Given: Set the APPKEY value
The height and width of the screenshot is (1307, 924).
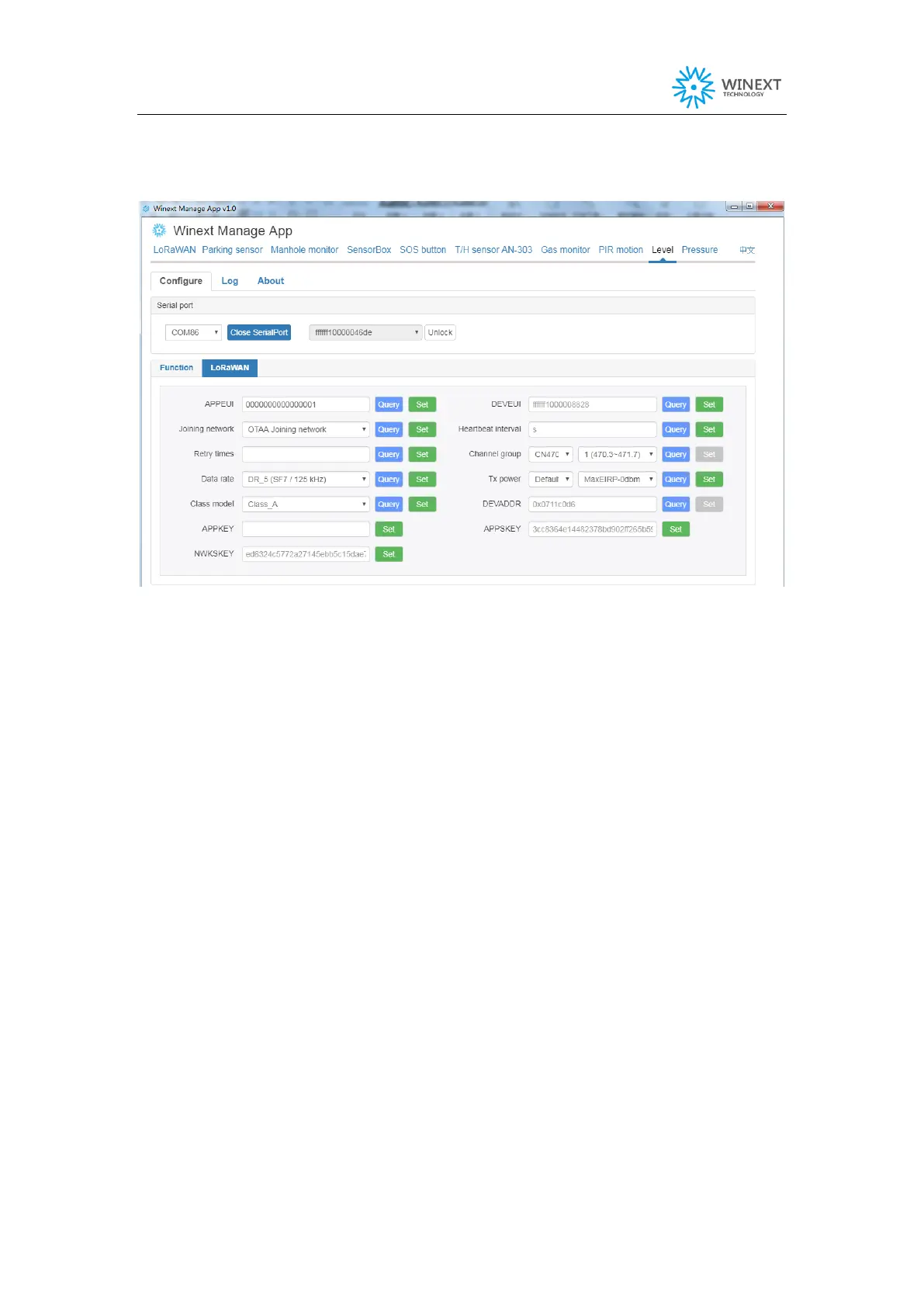Looking at the screenshot, I should click(389, 529).
